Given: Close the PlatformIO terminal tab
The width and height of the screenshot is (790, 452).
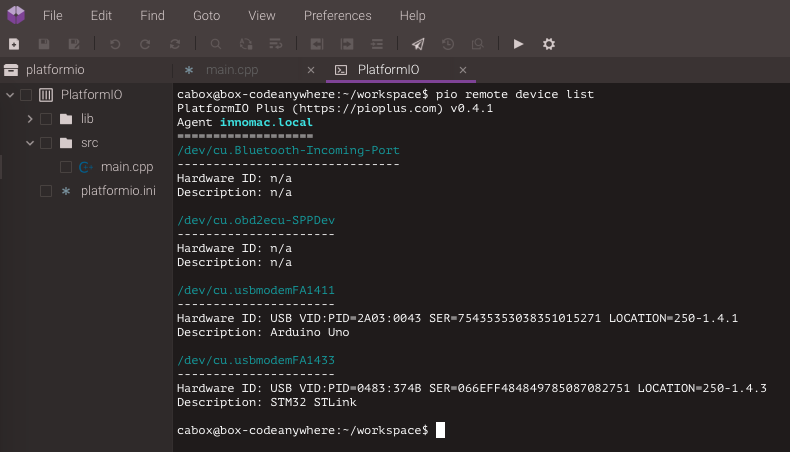Looking at the screenshot, I should (463, 70).
